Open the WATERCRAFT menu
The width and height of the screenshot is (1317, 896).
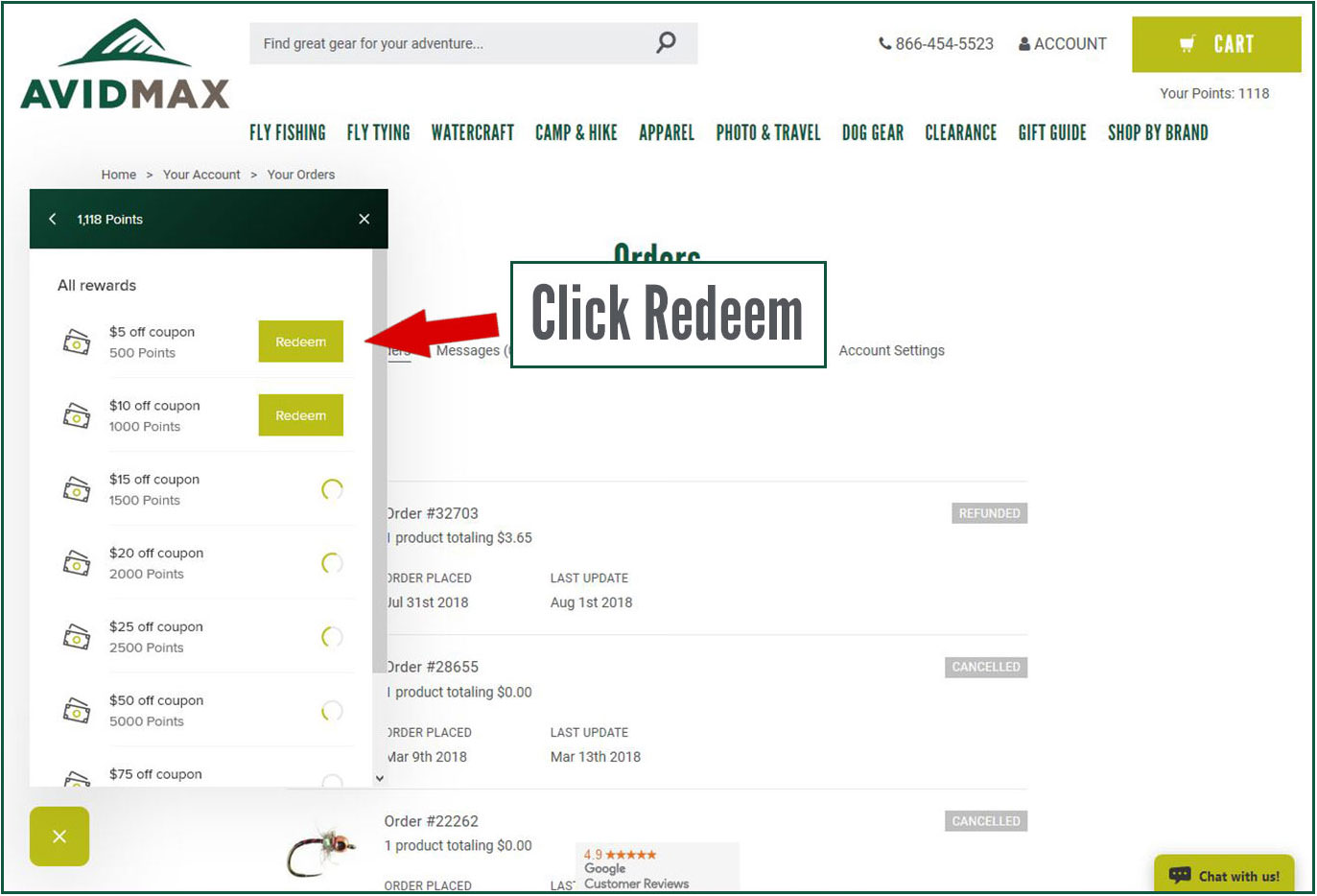472,132
